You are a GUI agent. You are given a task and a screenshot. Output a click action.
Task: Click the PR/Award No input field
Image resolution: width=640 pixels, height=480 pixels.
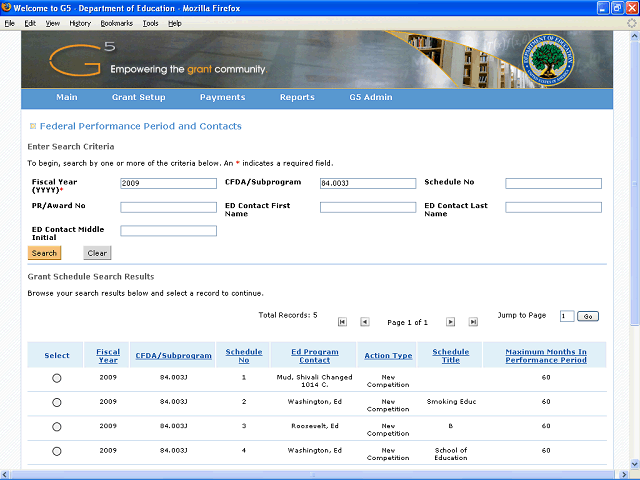click(168, 208)
